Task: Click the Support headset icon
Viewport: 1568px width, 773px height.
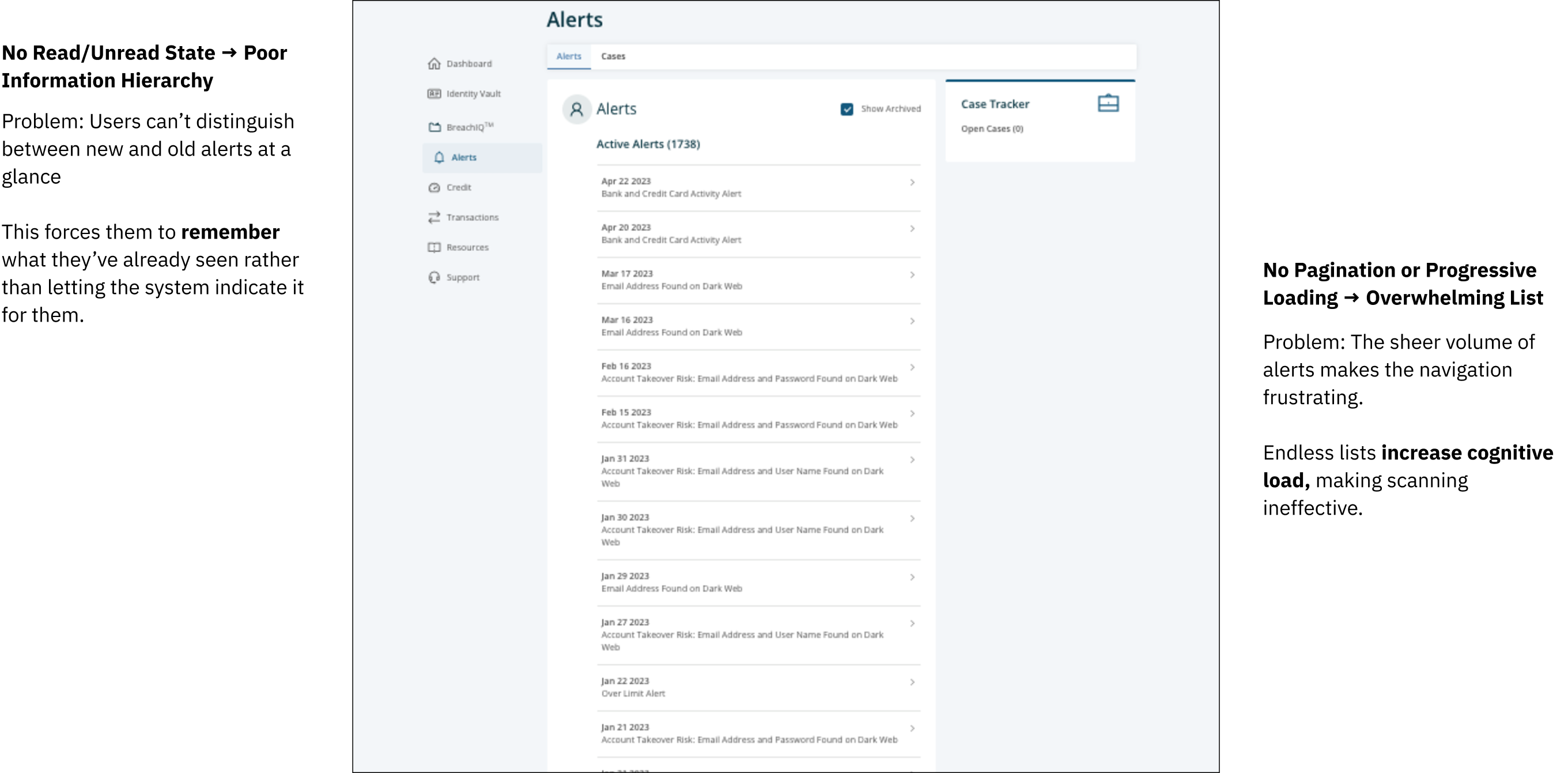Action: point(434,277)
